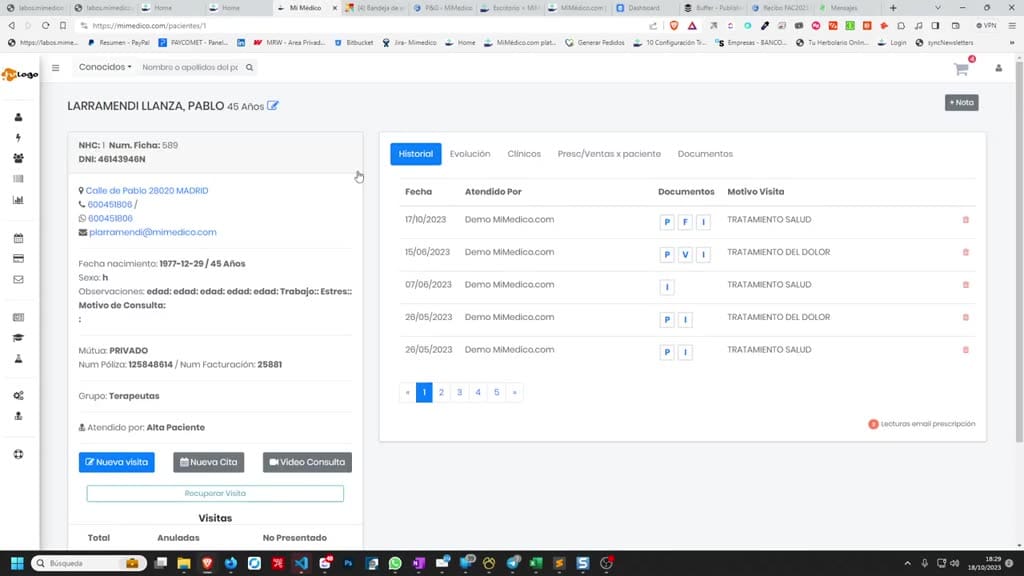This screenshot has width=1024, height=576.
Task: Expand the Conocidos dropdown
Action: [104, 67]
